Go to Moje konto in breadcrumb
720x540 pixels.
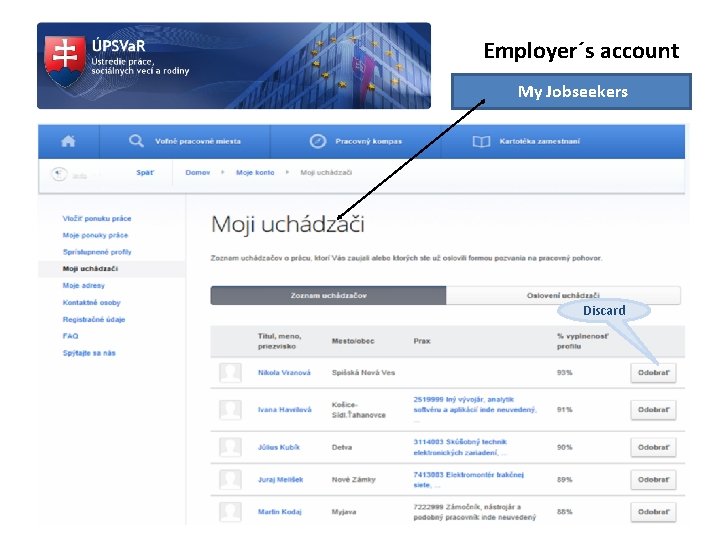click(x=255, y=173)
